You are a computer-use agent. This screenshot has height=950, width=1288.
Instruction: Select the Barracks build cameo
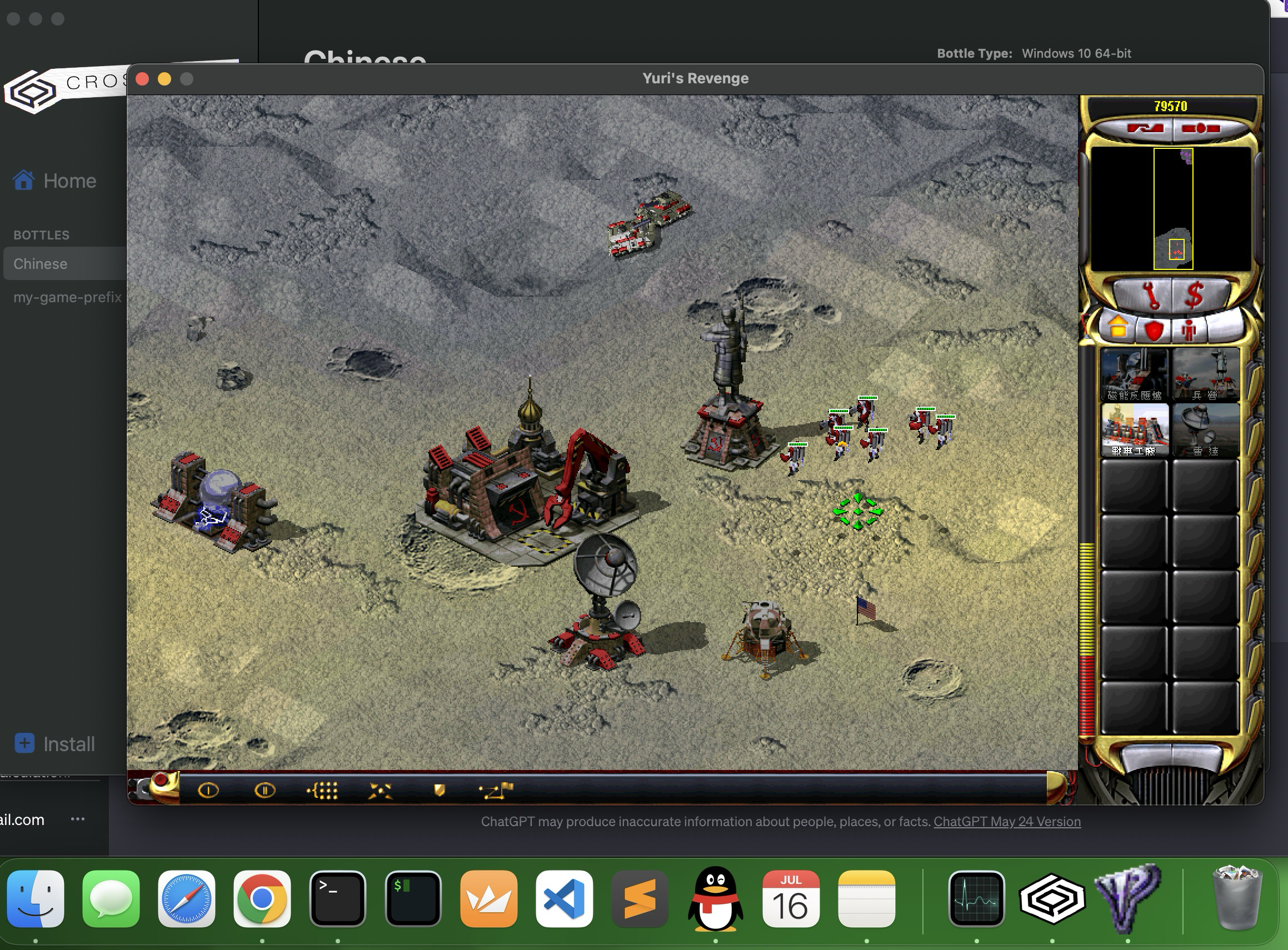pyautogui.click(x=1205, y=374)
